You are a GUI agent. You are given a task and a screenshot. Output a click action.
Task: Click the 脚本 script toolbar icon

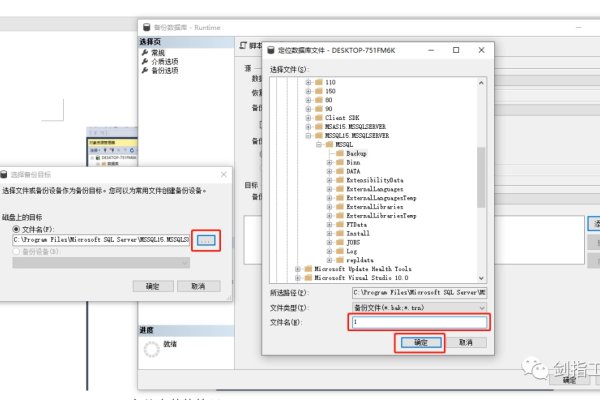[244, 46]
